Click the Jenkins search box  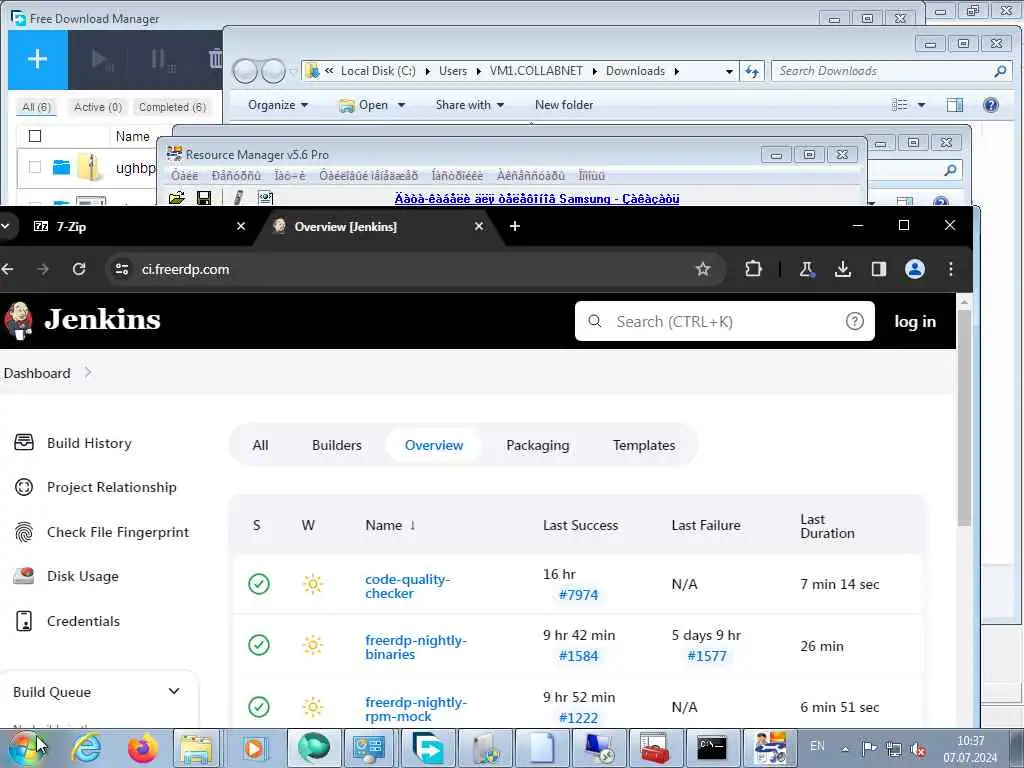coord(724,321)
